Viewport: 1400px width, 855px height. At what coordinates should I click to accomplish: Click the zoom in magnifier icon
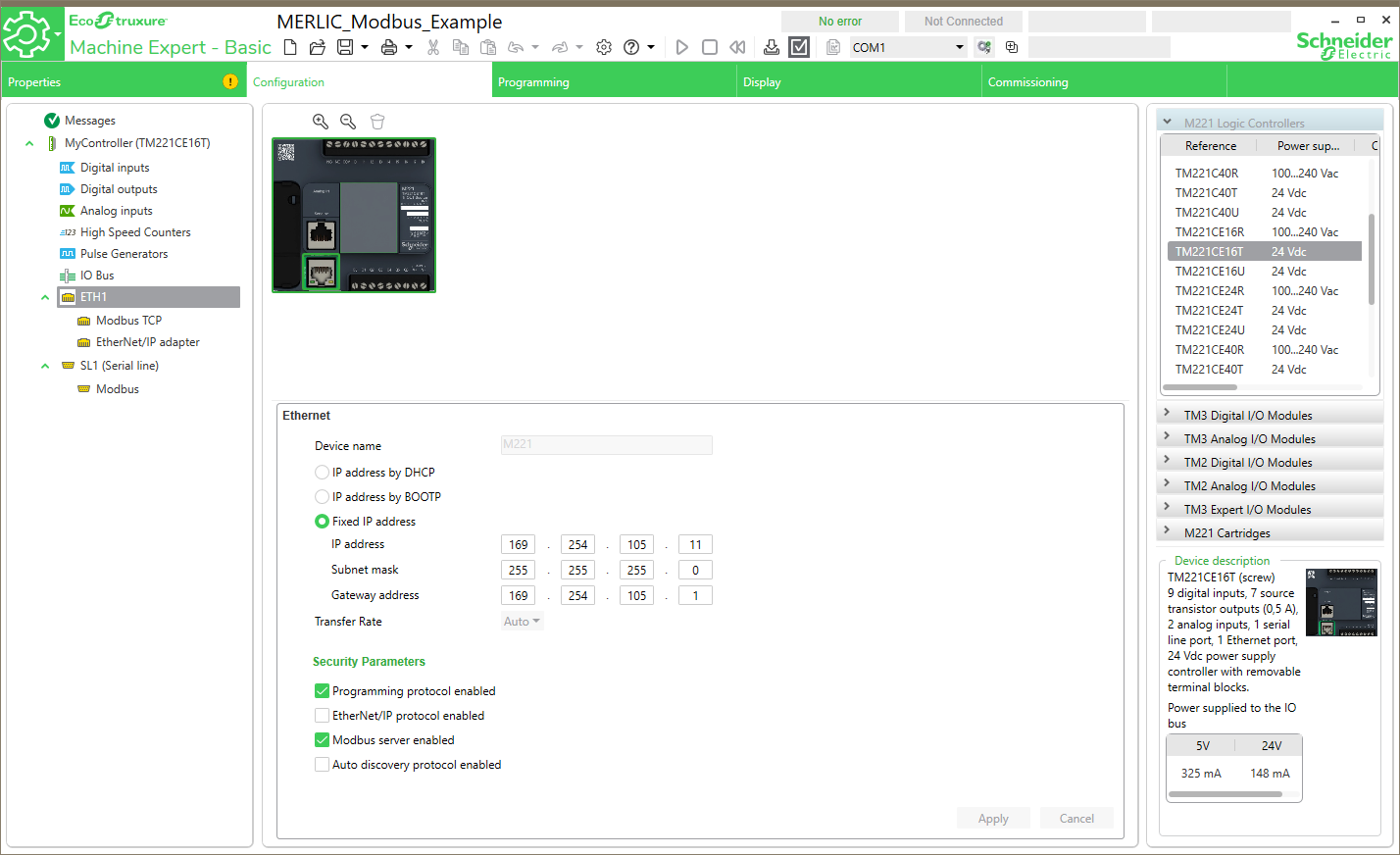pyautogui.click(x=321, y=122)
